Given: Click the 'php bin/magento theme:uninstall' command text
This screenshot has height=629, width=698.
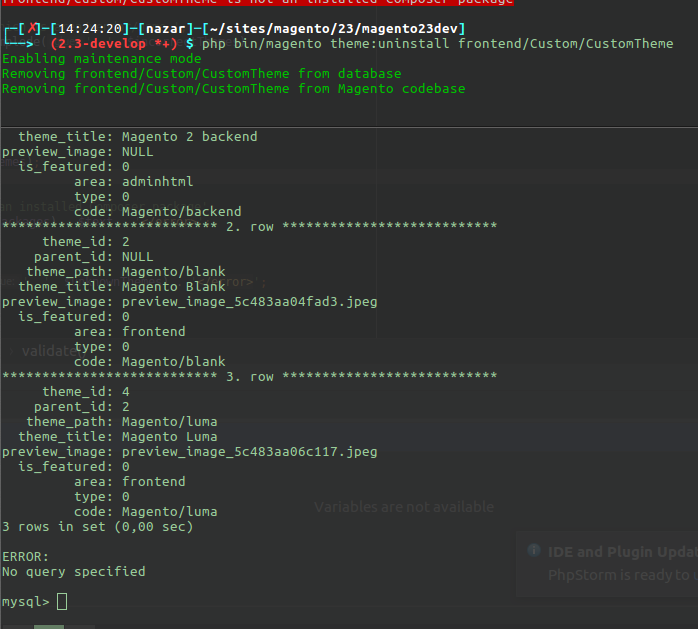Looking at the screenshot, I should tap(325, 44).
